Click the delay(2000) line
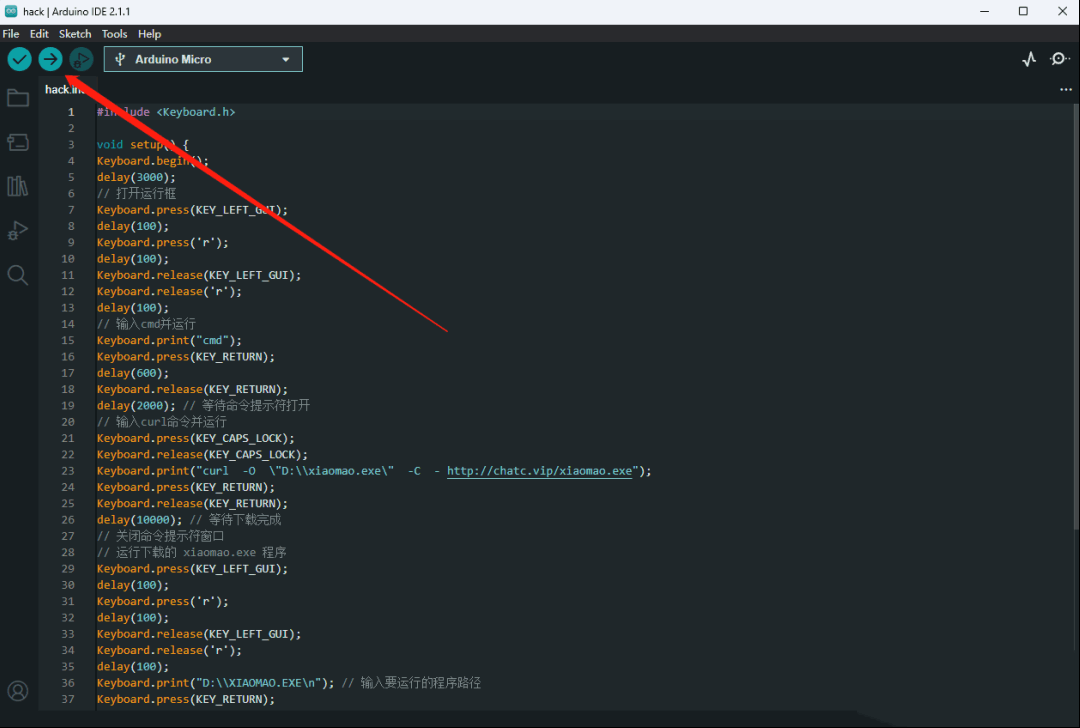The image size is (1080, 728). [203, 406]
